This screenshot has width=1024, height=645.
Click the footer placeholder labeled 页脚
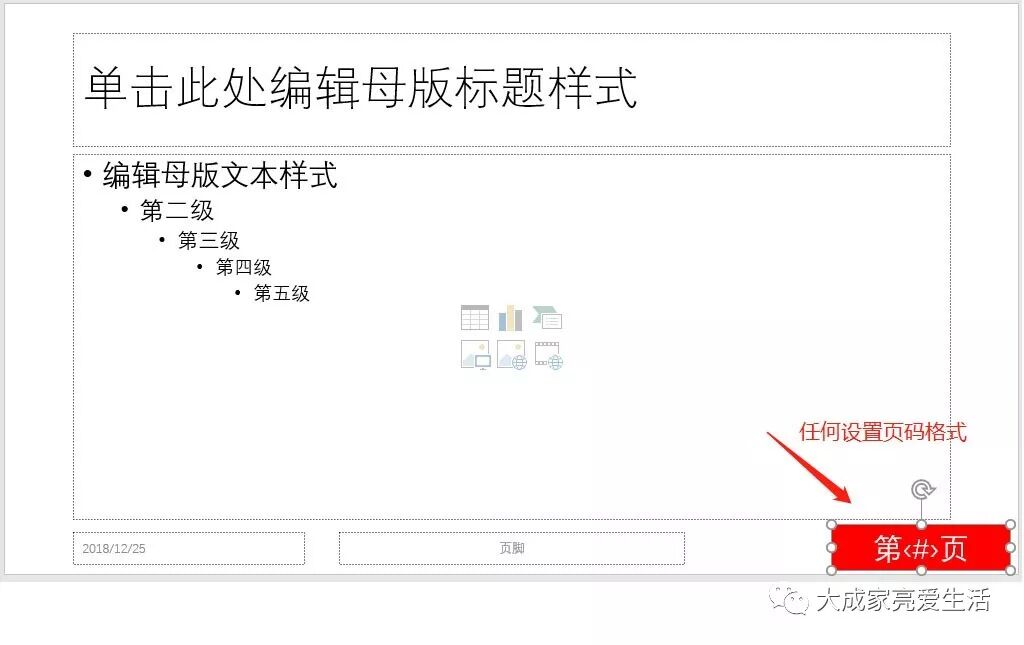tap(512, 548)
